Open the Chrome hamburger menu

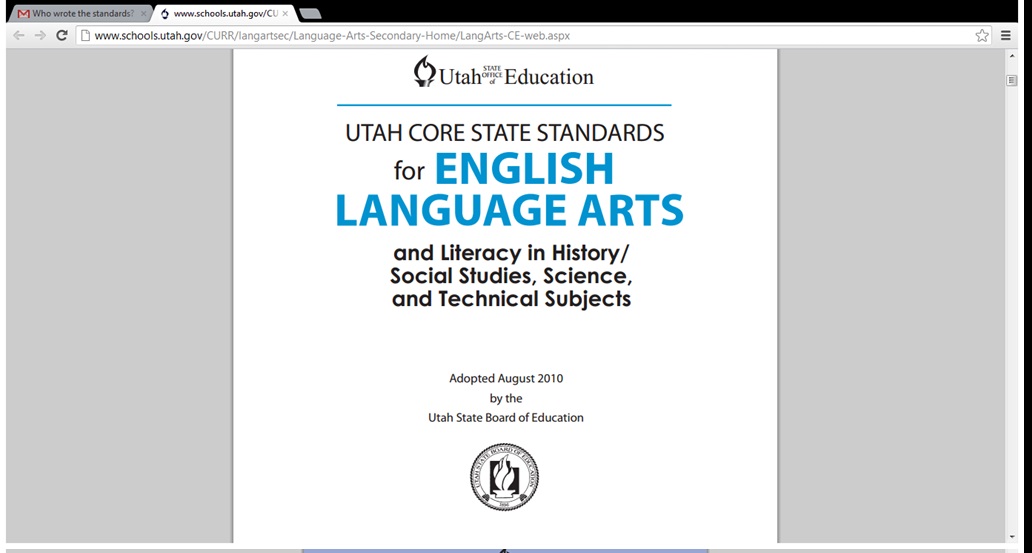point(1006,36)
